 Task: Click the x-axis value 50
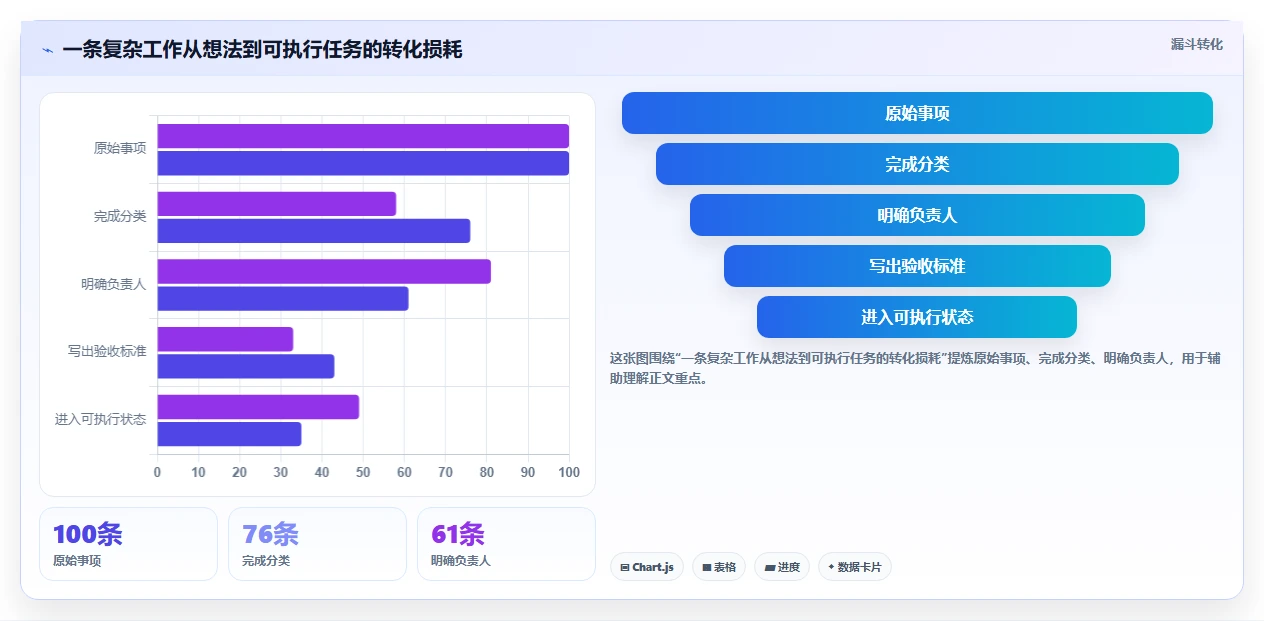(363, 472)
